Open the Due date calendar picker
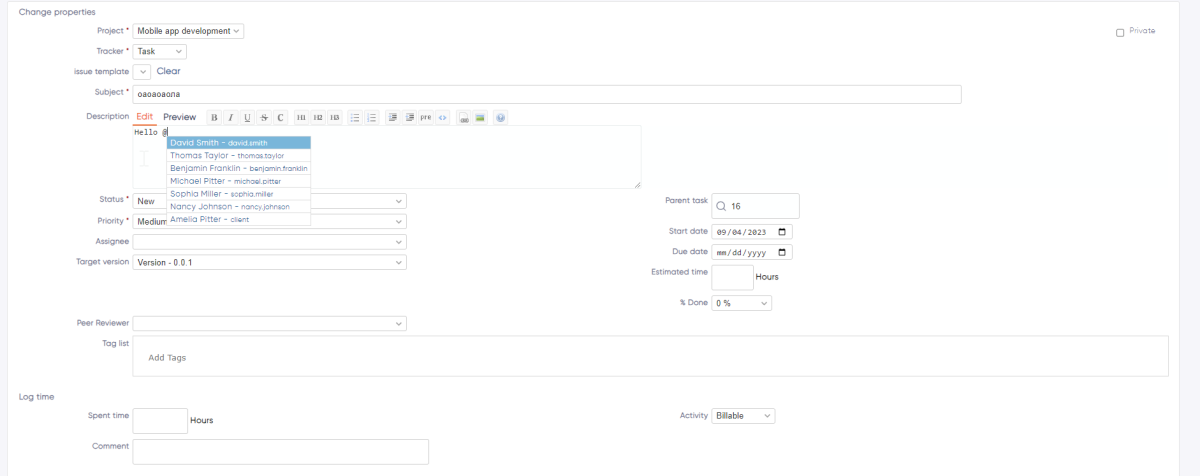 click(x=782, y=252)
